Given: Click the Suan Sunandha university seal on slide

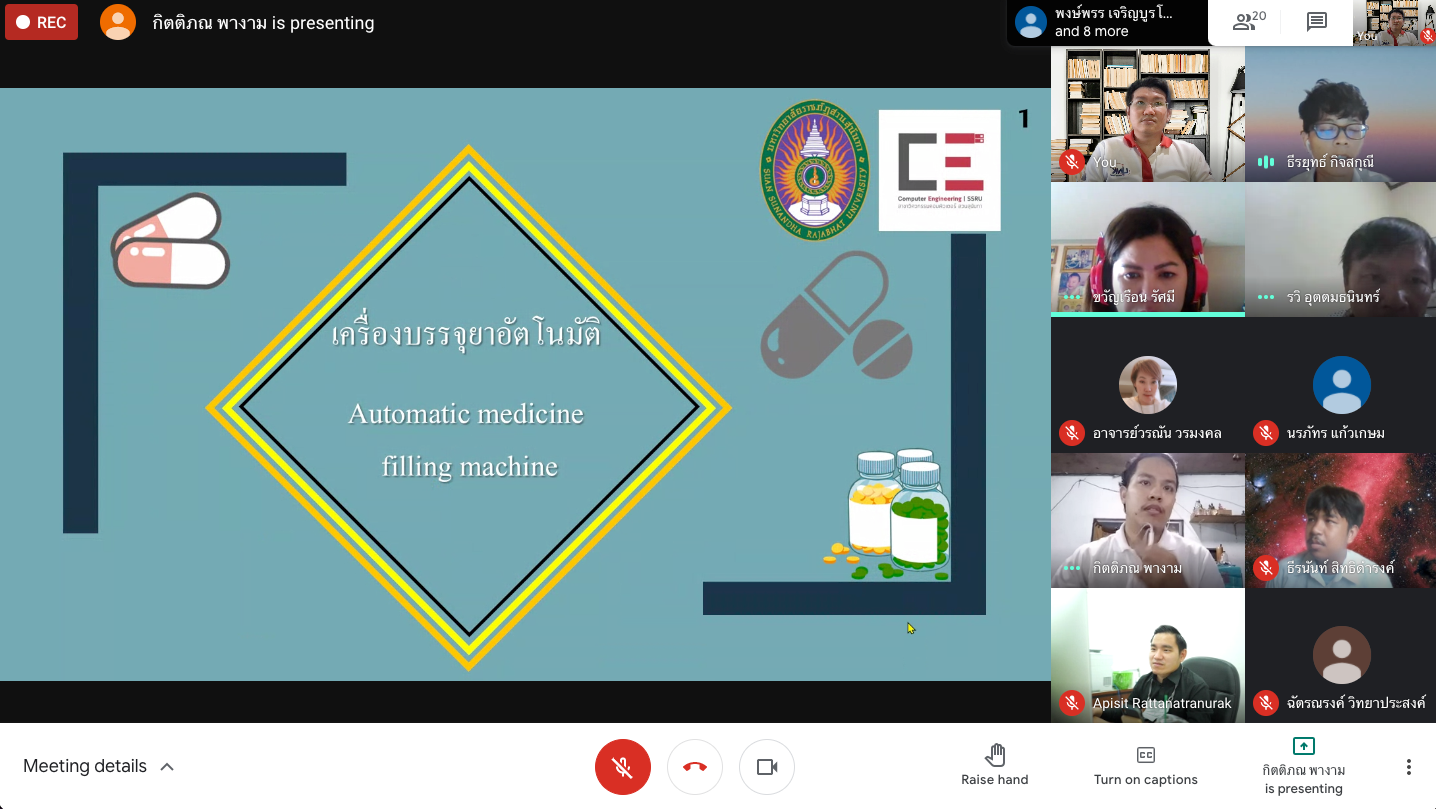Looking at the screenshot, I should click(x=815, y=170).
